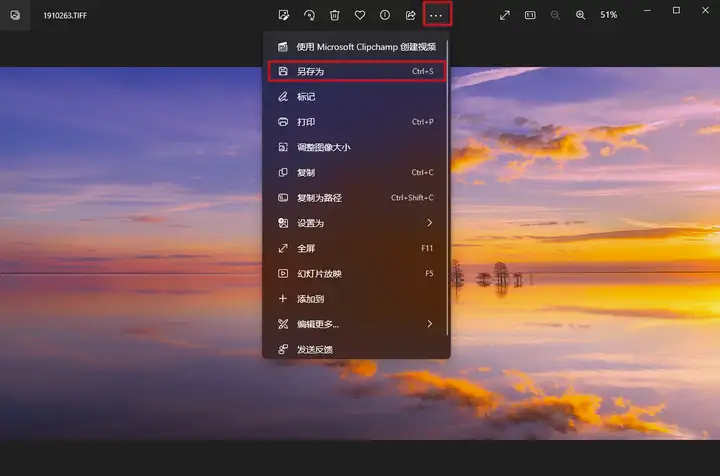The image size is (720, 476).
Task: Expand the 设置为 submenu
Action: [x=356, y=223]
